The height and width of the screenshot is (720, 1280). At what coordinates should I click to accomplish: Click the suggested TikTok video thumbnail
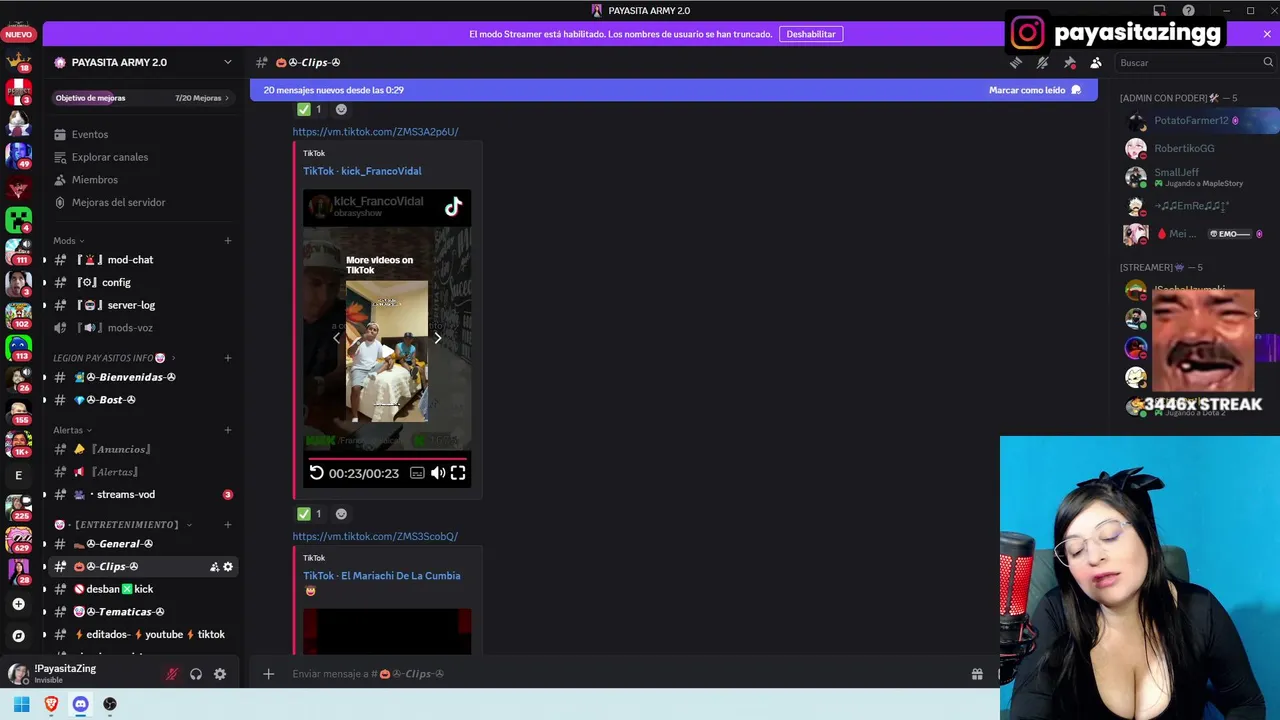387,351
